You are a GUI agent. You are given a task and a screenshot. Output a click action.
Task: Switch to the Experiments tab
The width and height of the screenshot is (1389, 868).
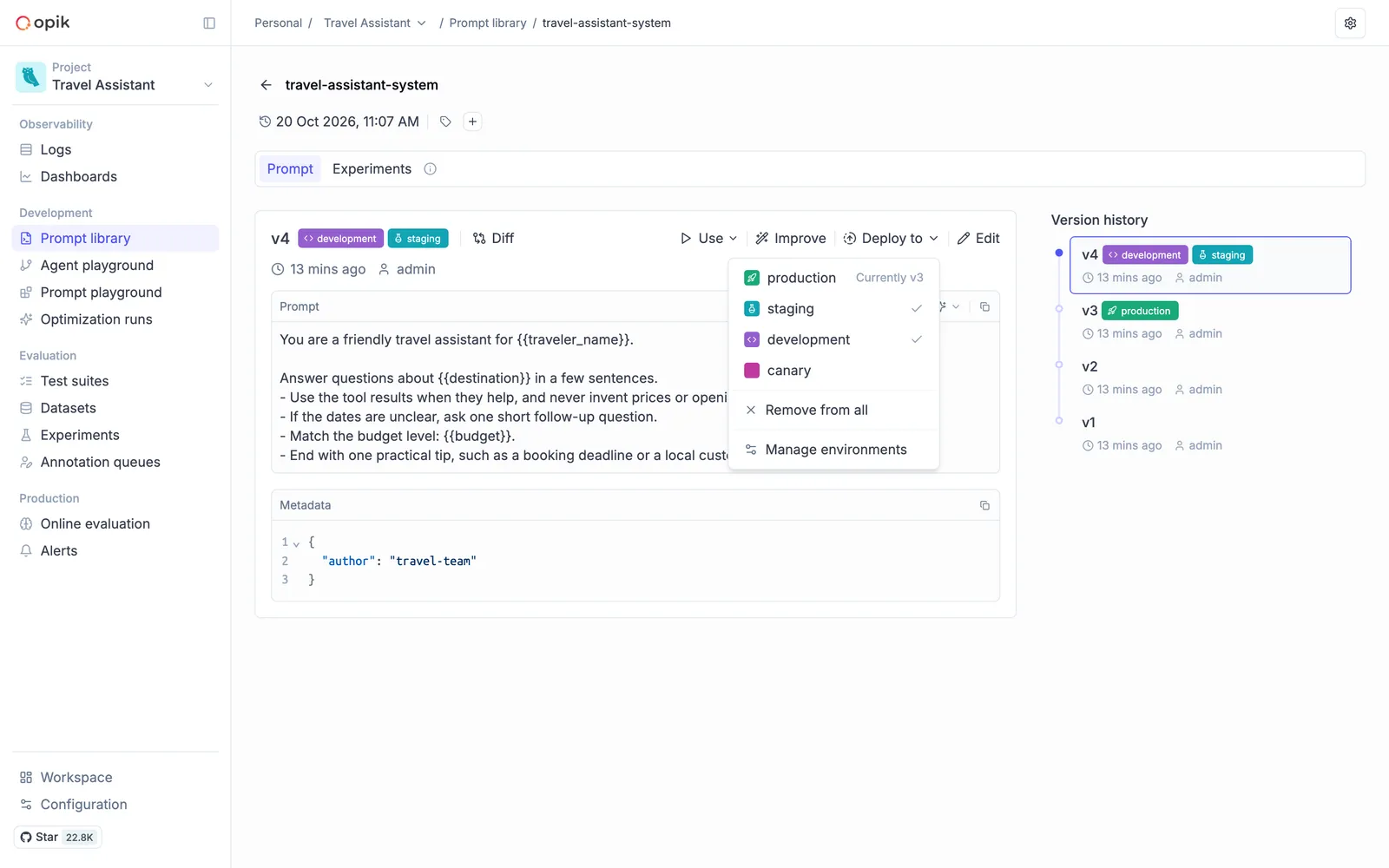372,169
